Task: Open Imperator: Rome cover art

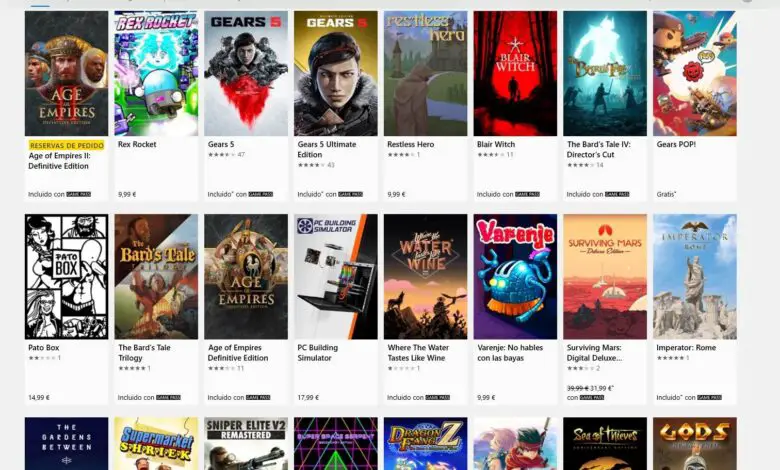Action: coord(695,277)
